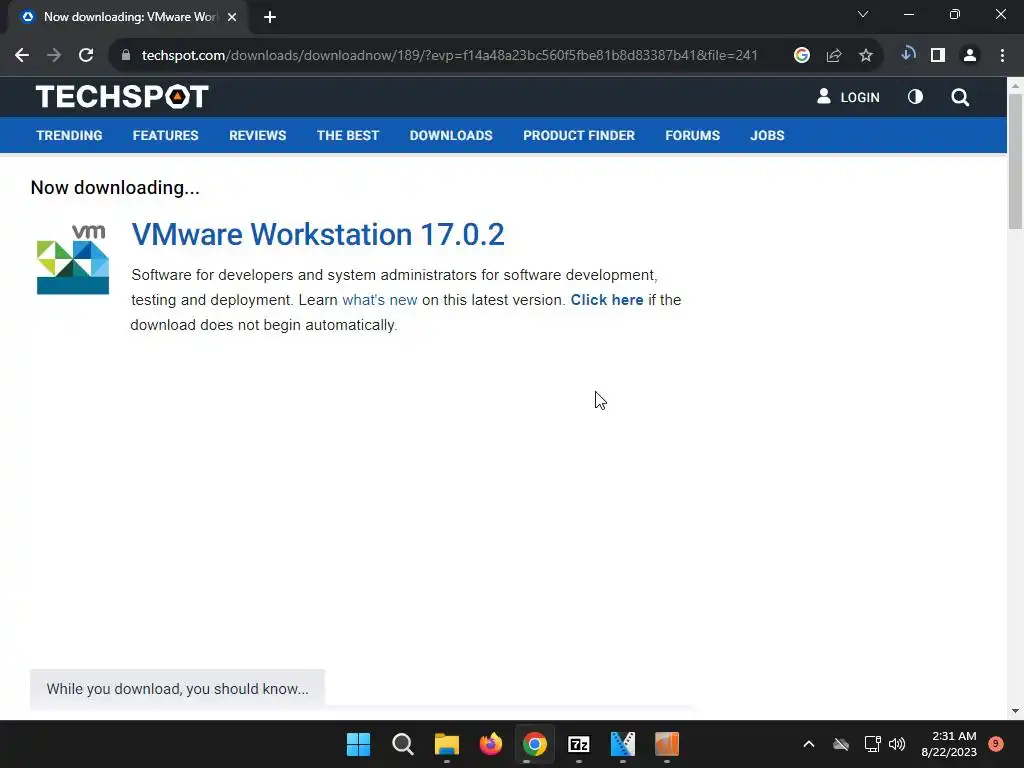This screenshot has width=1024, height=768.
Task: Select the 'While you download' tab
Action: 178,688
